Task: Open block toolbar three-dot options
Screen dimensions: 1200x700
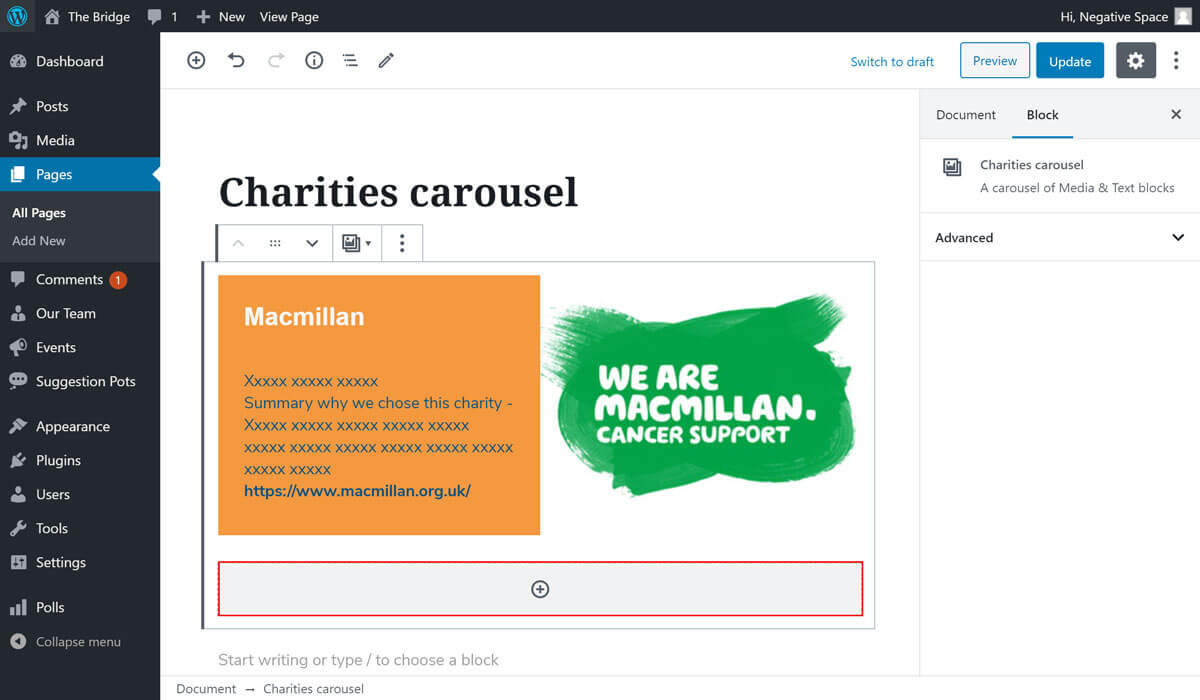Action: 402,243
